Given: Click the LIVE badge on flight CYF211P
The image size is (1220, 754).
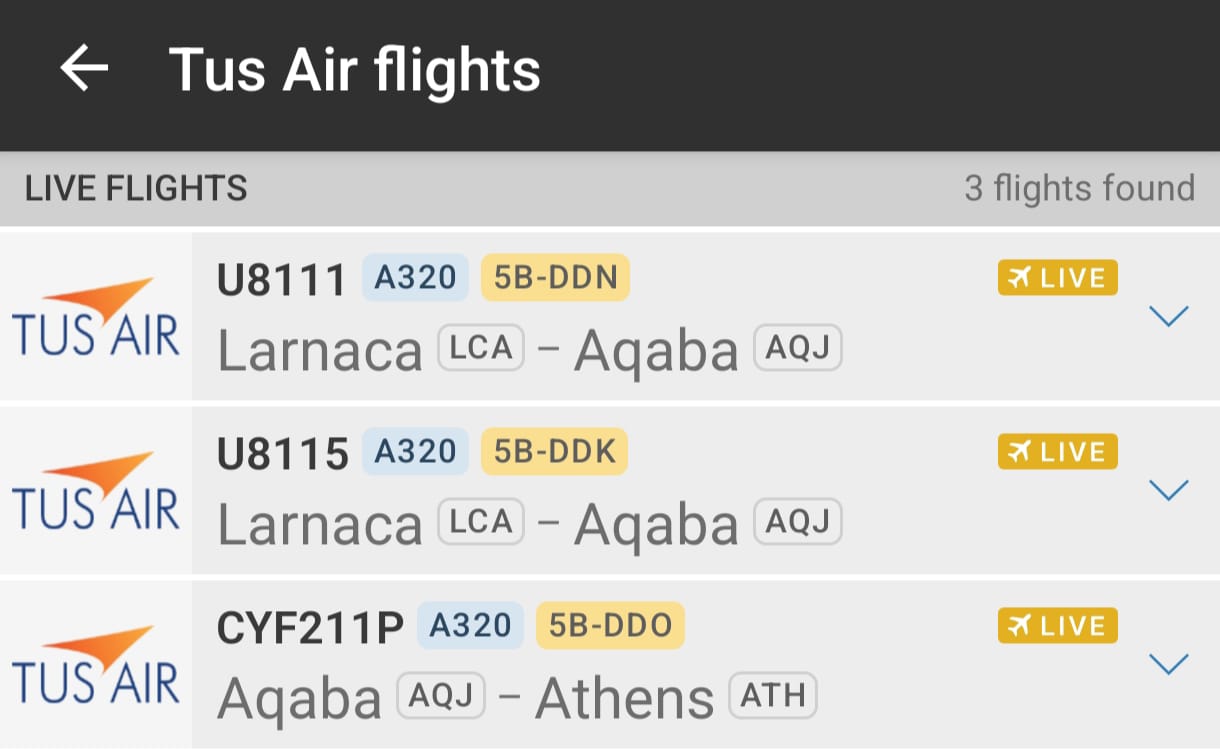Looking at the screenshot, I should [1057, 626].
